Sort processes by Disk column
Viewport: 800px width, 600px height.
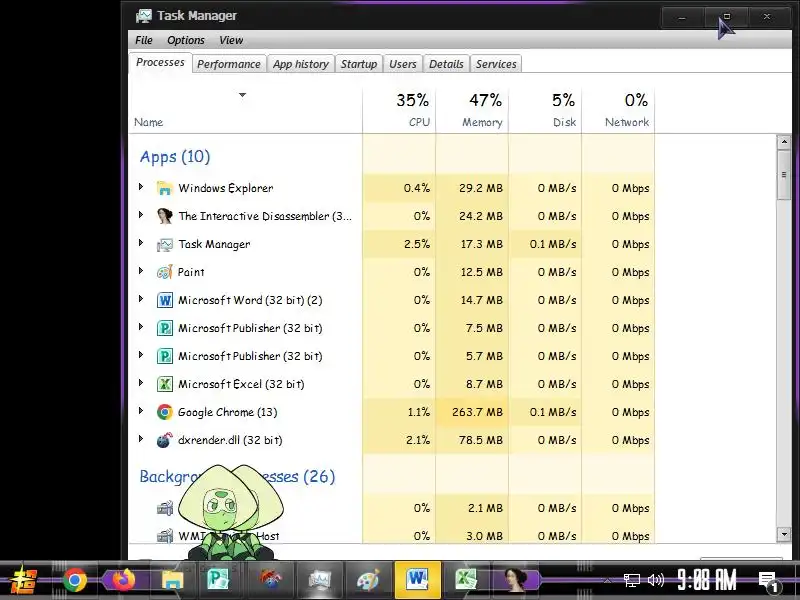(x=545, y=110)
